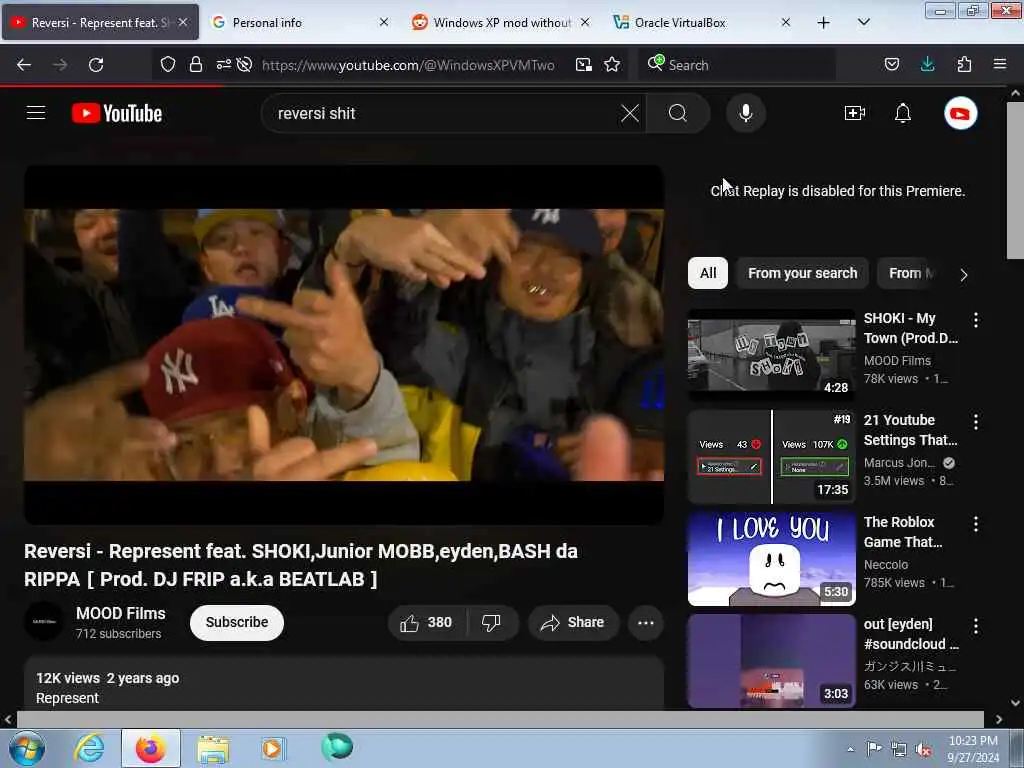Open site permissions icon in address bar
Image resolution: width=1024 pixels, height=768 pixels.
(x=223, y=64)
